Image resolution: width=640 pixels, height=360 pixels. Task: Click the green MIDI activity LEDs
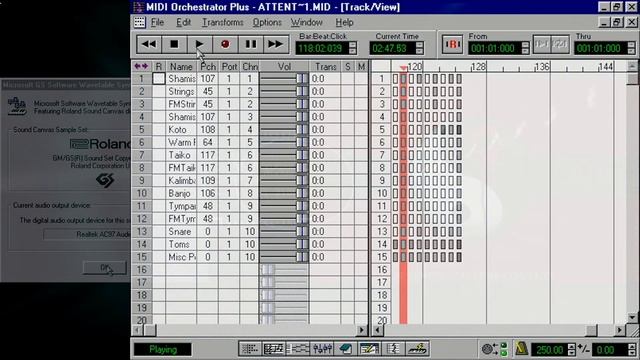504,349
